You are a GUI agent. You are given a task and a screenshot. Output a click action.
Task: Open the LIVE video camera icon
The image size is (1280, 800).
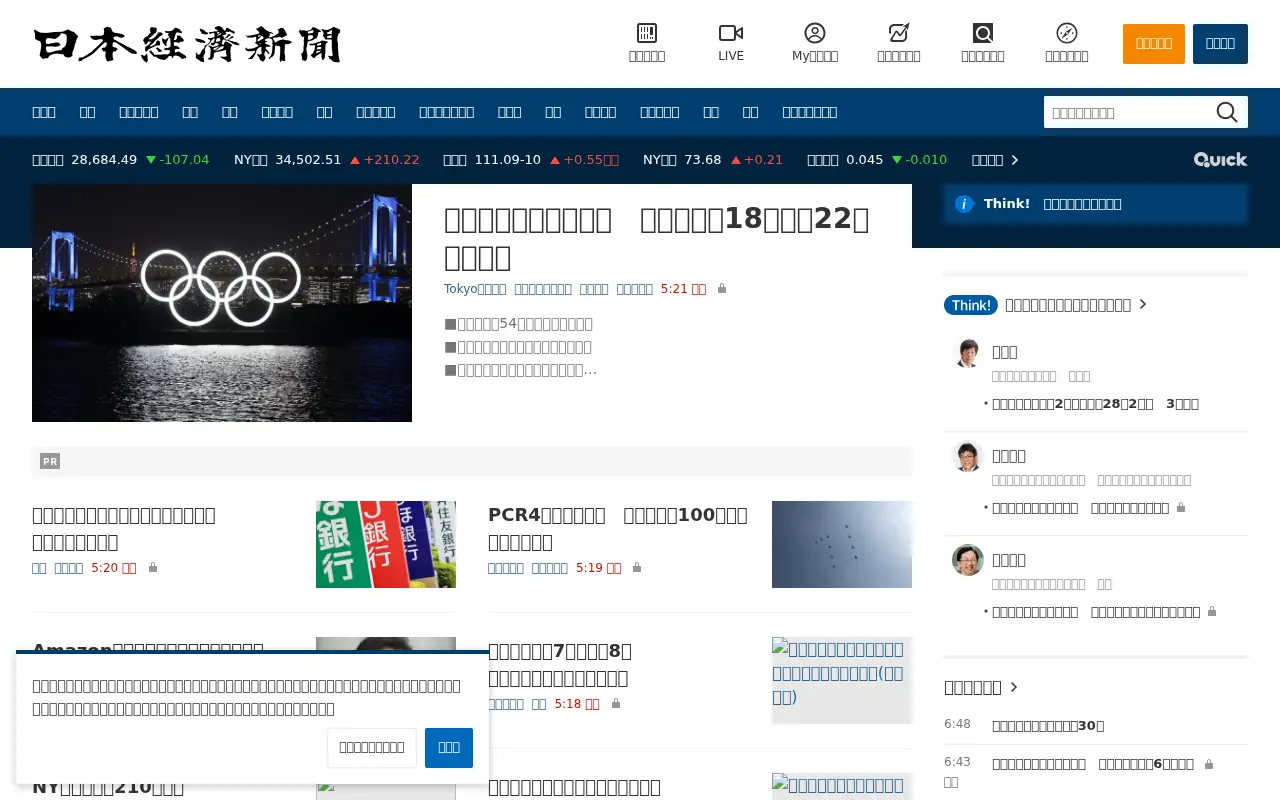click(731, 33)
